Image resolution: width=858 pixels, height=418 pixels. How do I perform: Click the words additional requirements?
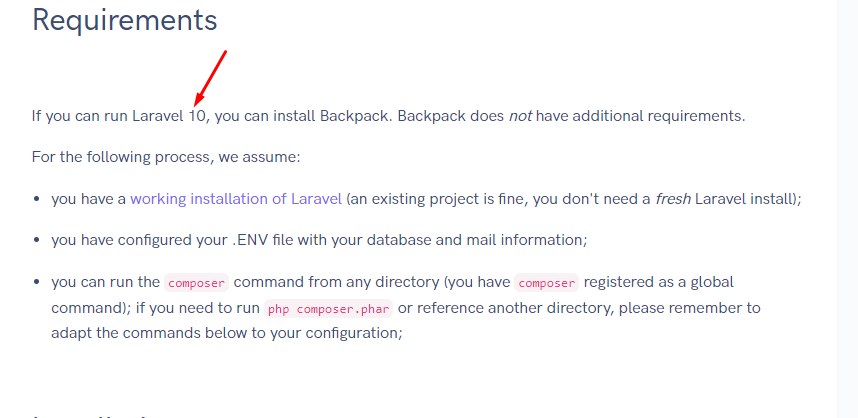coord(657,116)
